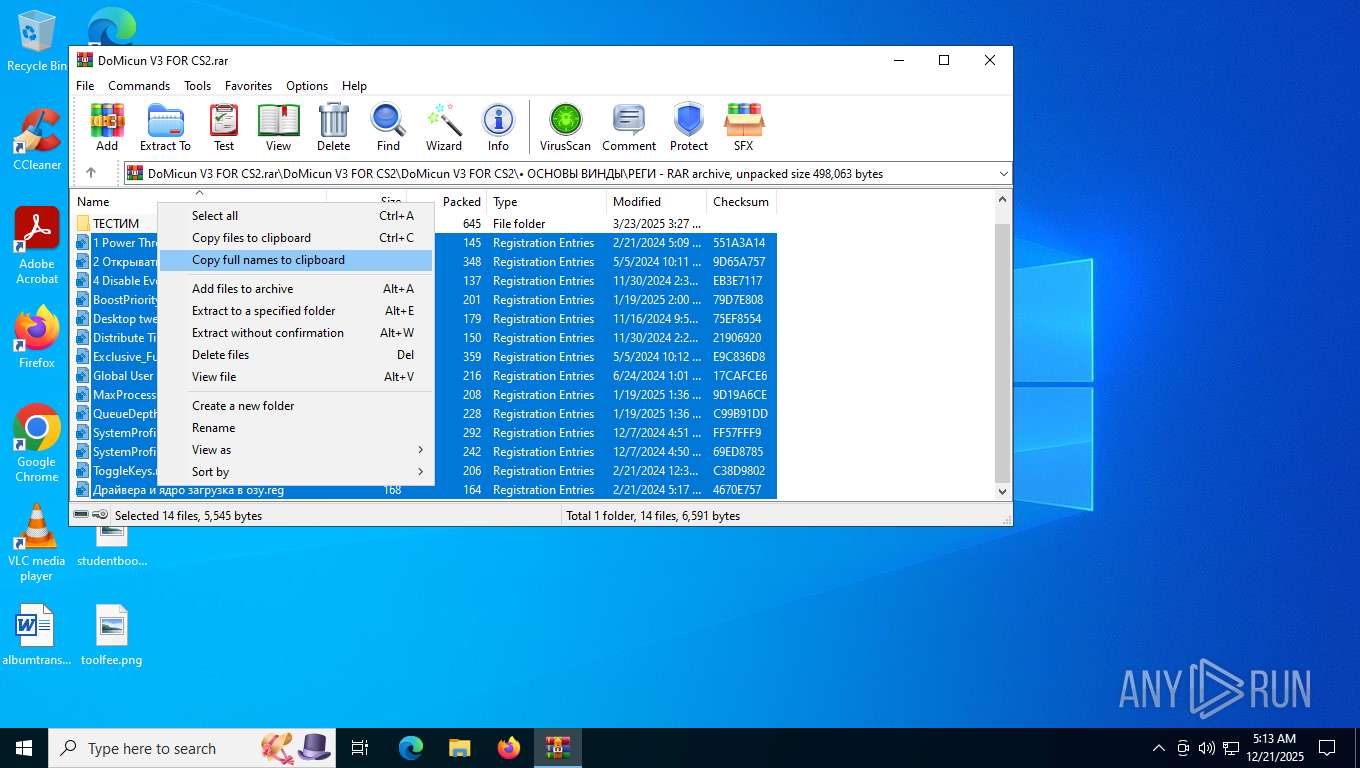Choose Rename in context menu
1360x768 pixels.
pyautogui.click(x=296, y=428)
